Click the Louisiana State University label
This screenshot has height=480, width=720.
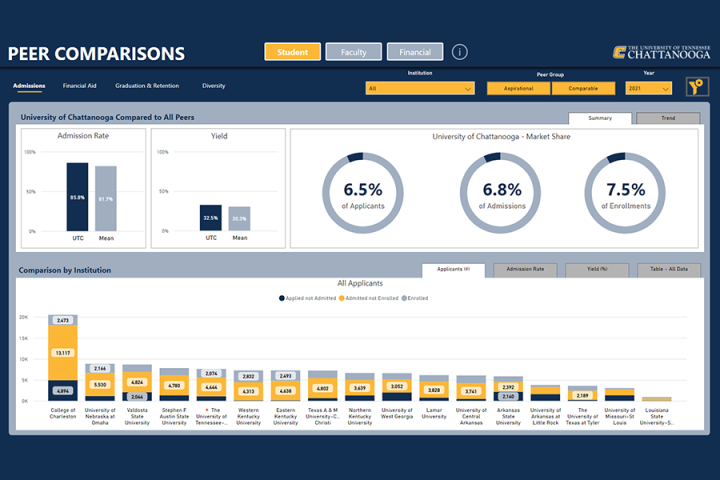pos(657,416)
